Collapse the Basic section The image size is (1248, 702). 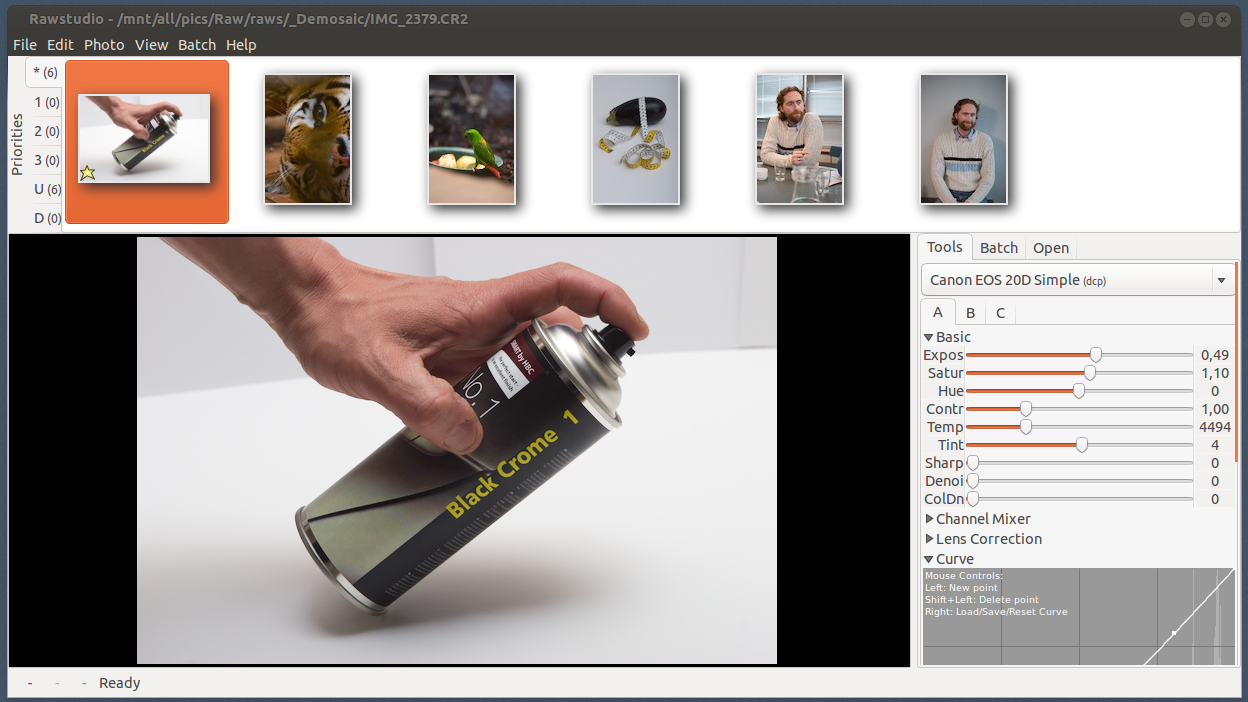point(929,338)
